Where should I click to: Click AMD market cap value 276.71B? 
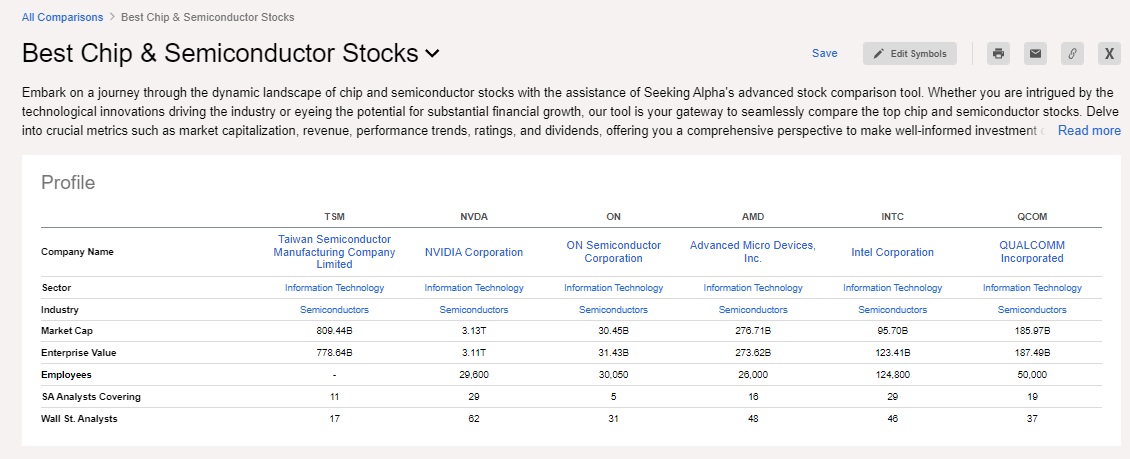[753, 331]
